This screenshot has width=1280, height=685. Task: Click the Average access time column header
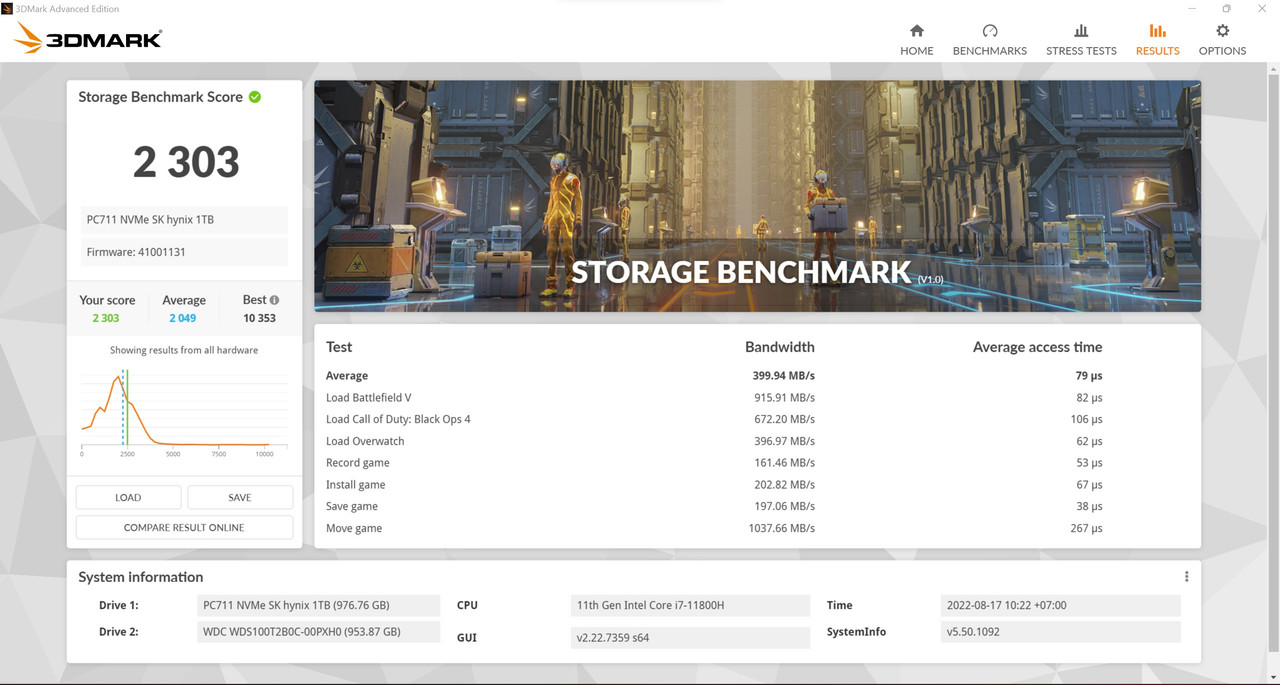pos(1037,347)
